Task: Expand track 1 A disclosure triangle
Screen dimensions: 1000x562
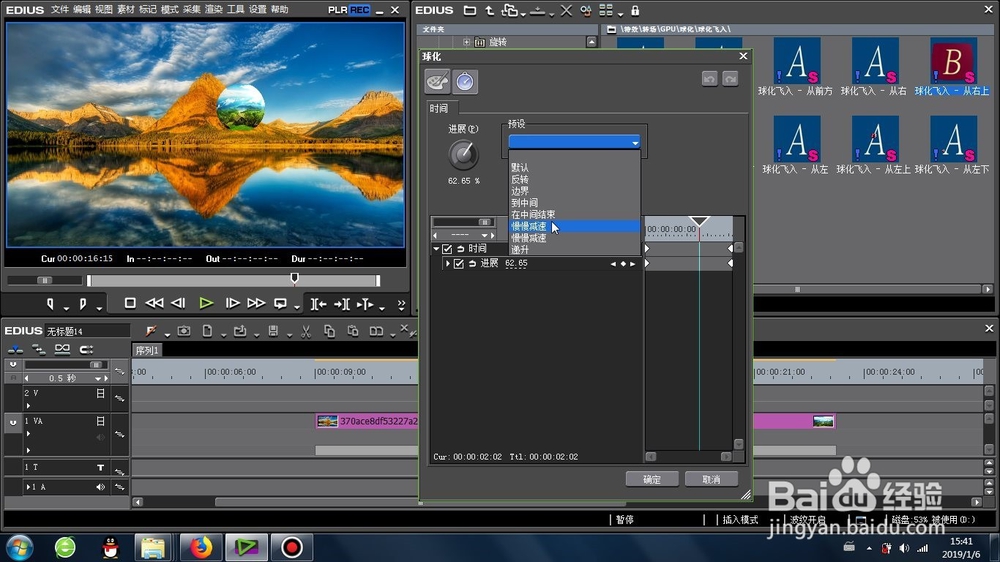Action: 28,487
